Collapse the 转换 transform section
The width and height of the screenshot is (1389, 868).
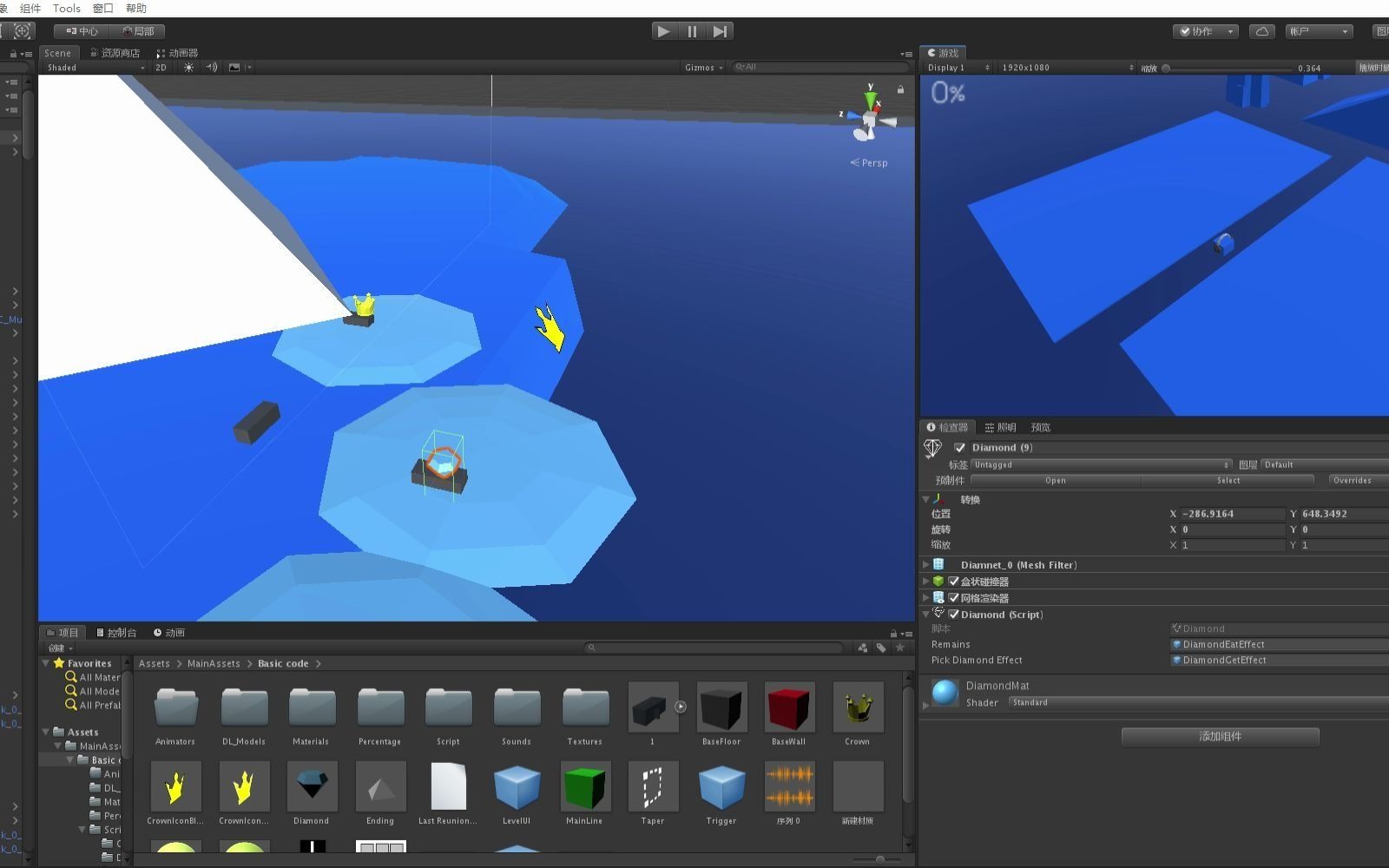(925, 499)
